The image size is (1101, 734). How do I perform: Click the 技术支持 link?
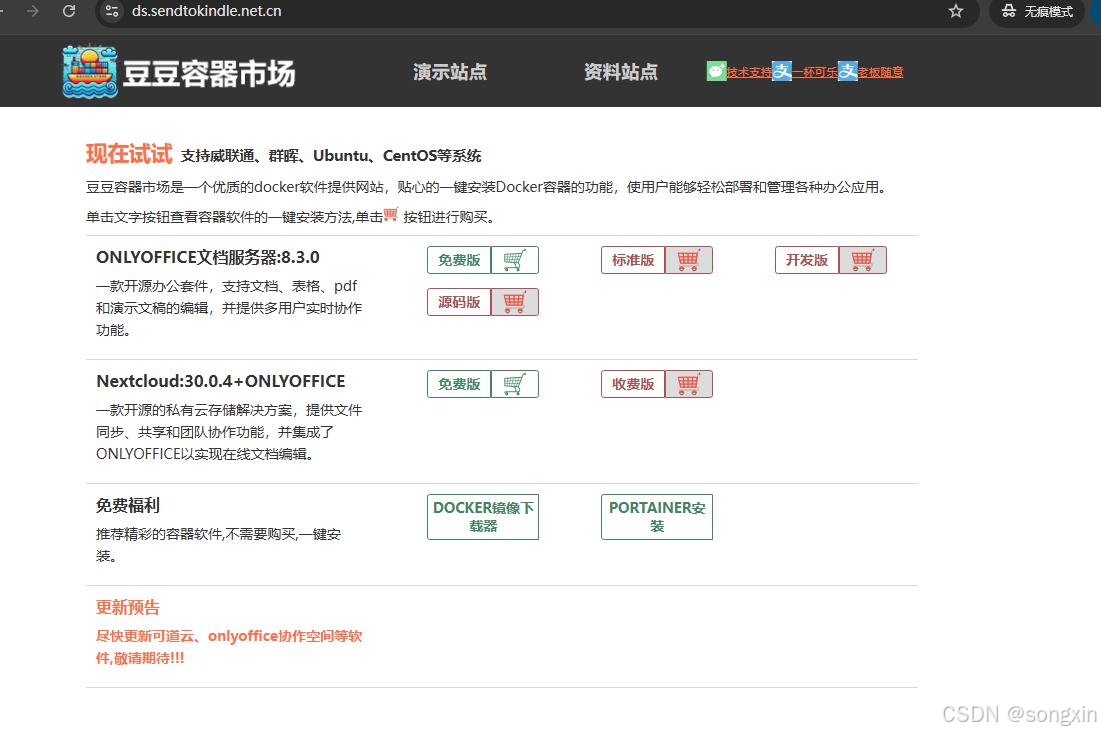coord(749,72)
